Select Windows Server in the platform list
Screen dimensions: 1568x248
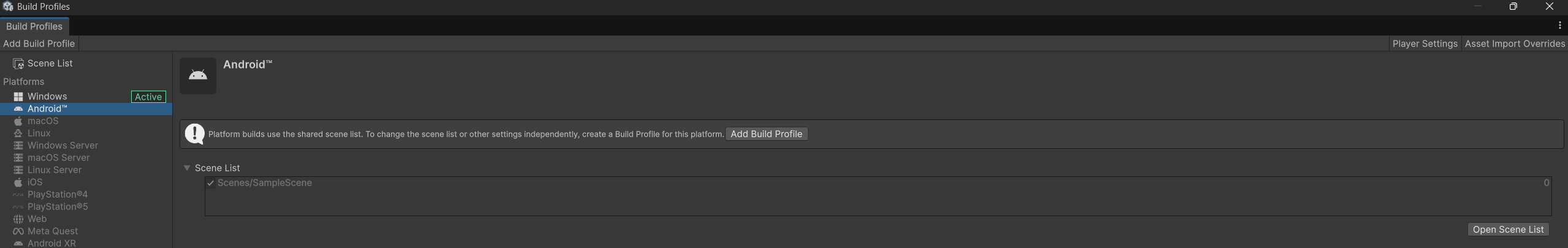coord(63,146)
